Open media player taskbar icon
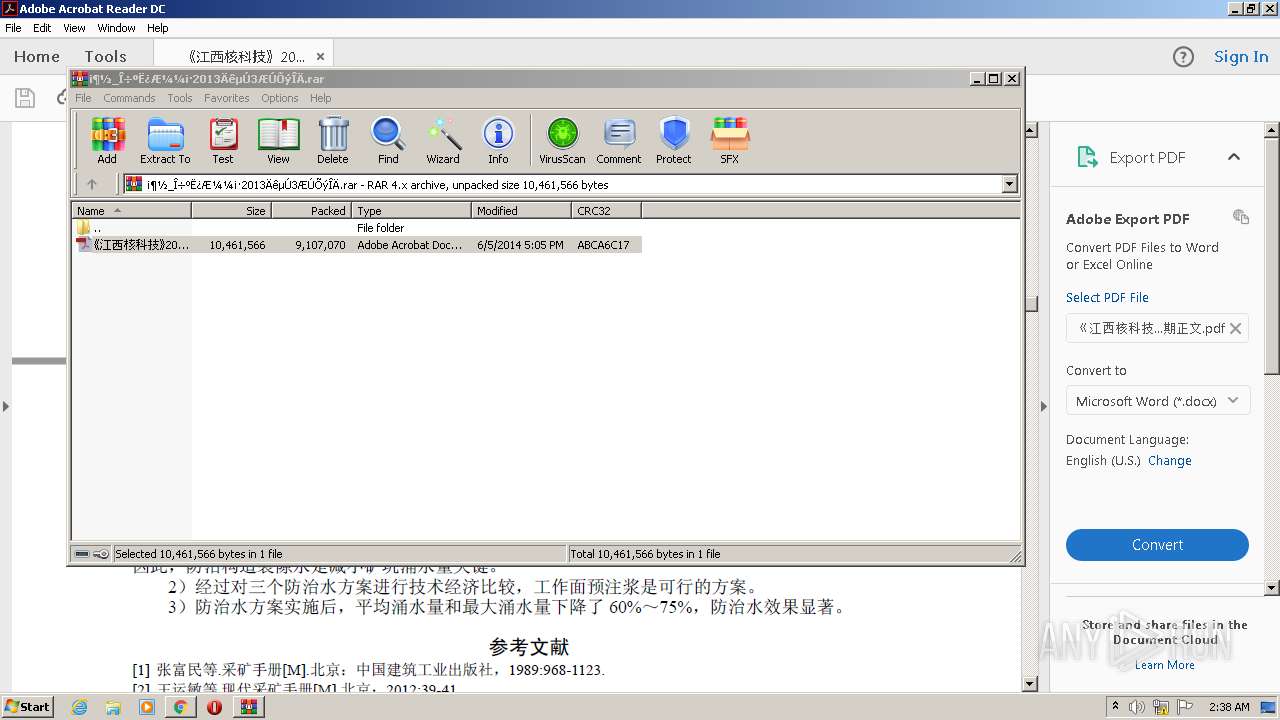This screenshot has width=1280, height=720. tap(147, 707)
